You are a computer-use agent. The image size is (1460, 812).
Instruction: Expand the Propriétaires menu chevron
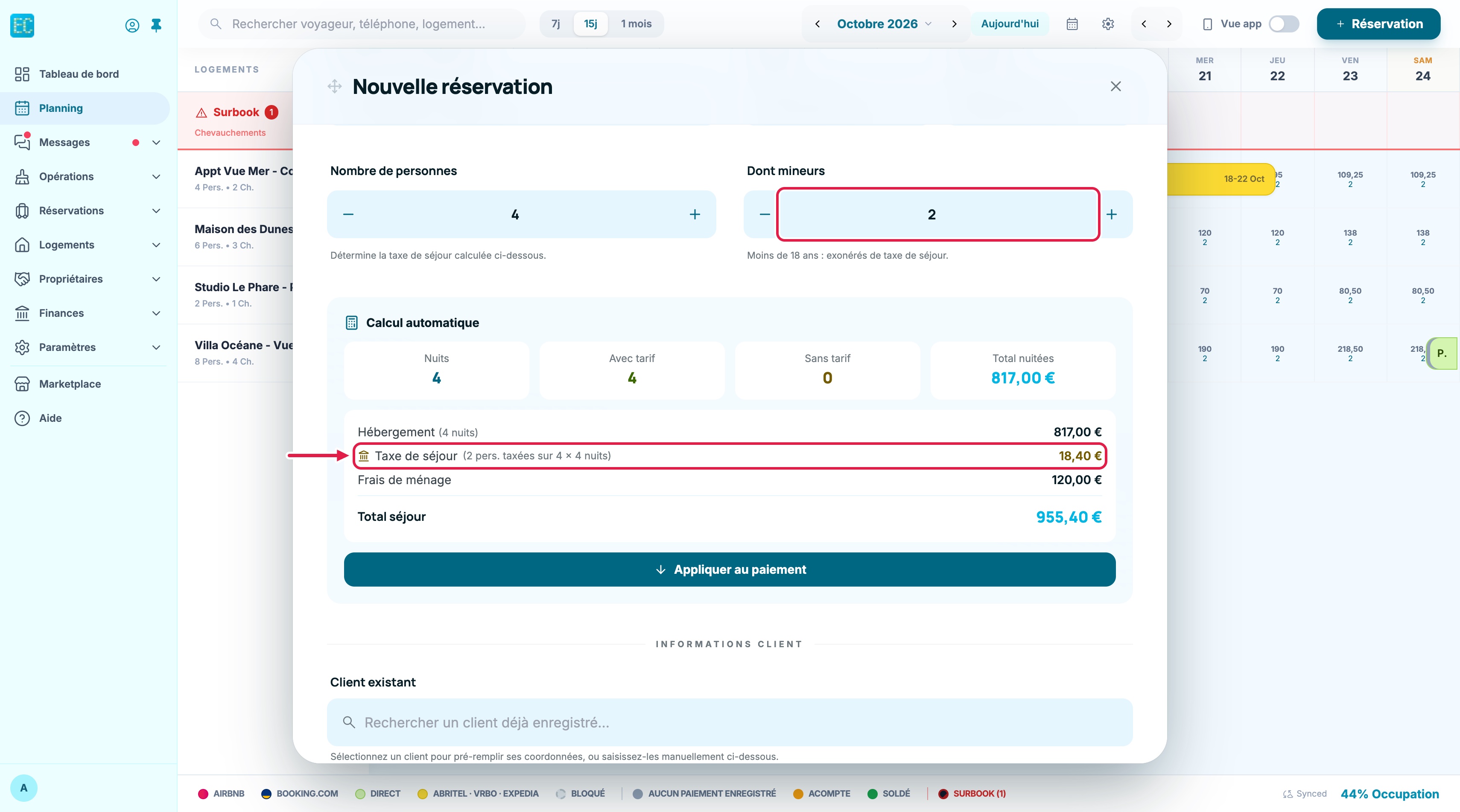[x=156, y=279]
